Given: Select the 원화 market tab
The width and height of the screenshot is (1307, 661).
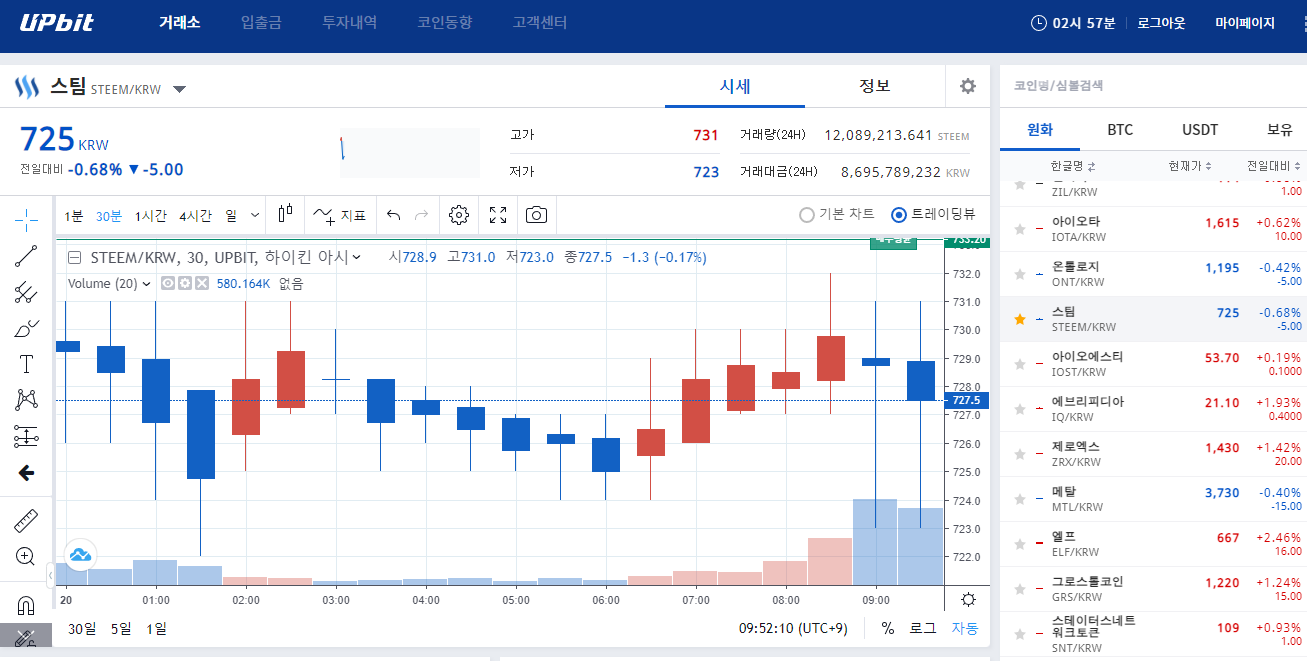Looking at the screenshot, I should tap(1040, 130).
